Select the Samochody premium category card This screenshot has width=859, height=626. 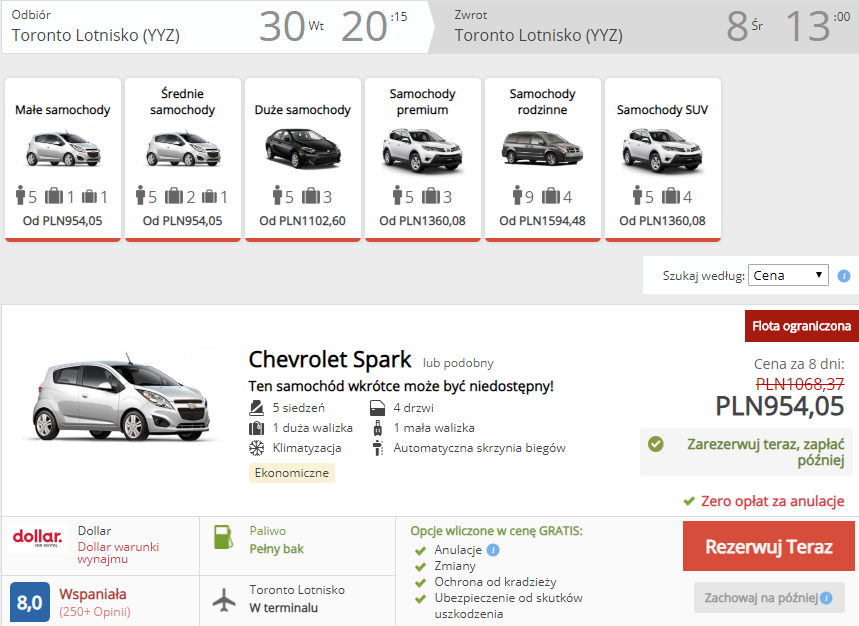tap(423, 159)
